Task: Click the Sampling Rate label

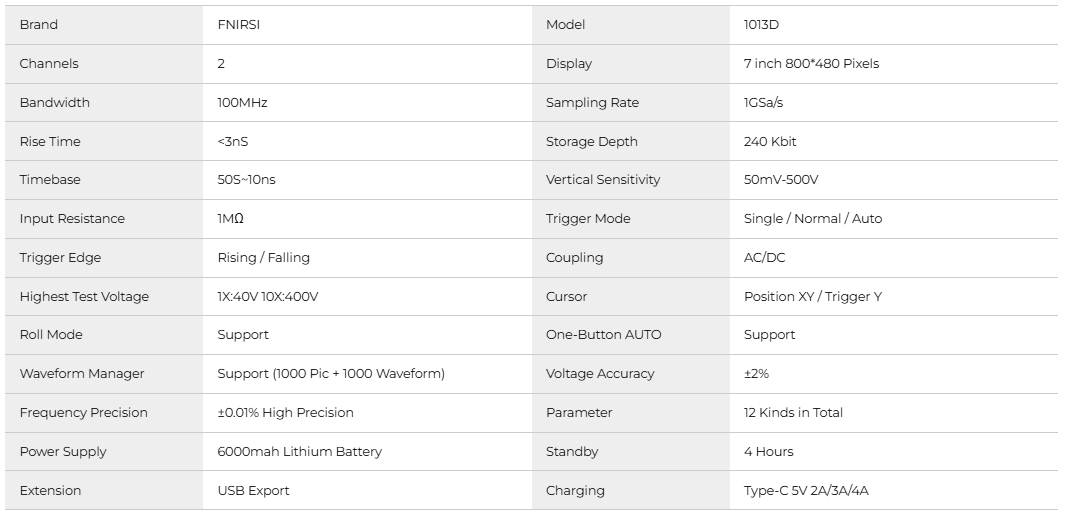Action: (592, 103)
